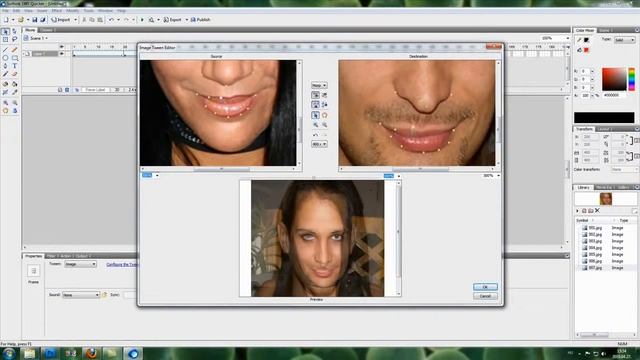Click the Configure the Tween link

coord(122,264)
